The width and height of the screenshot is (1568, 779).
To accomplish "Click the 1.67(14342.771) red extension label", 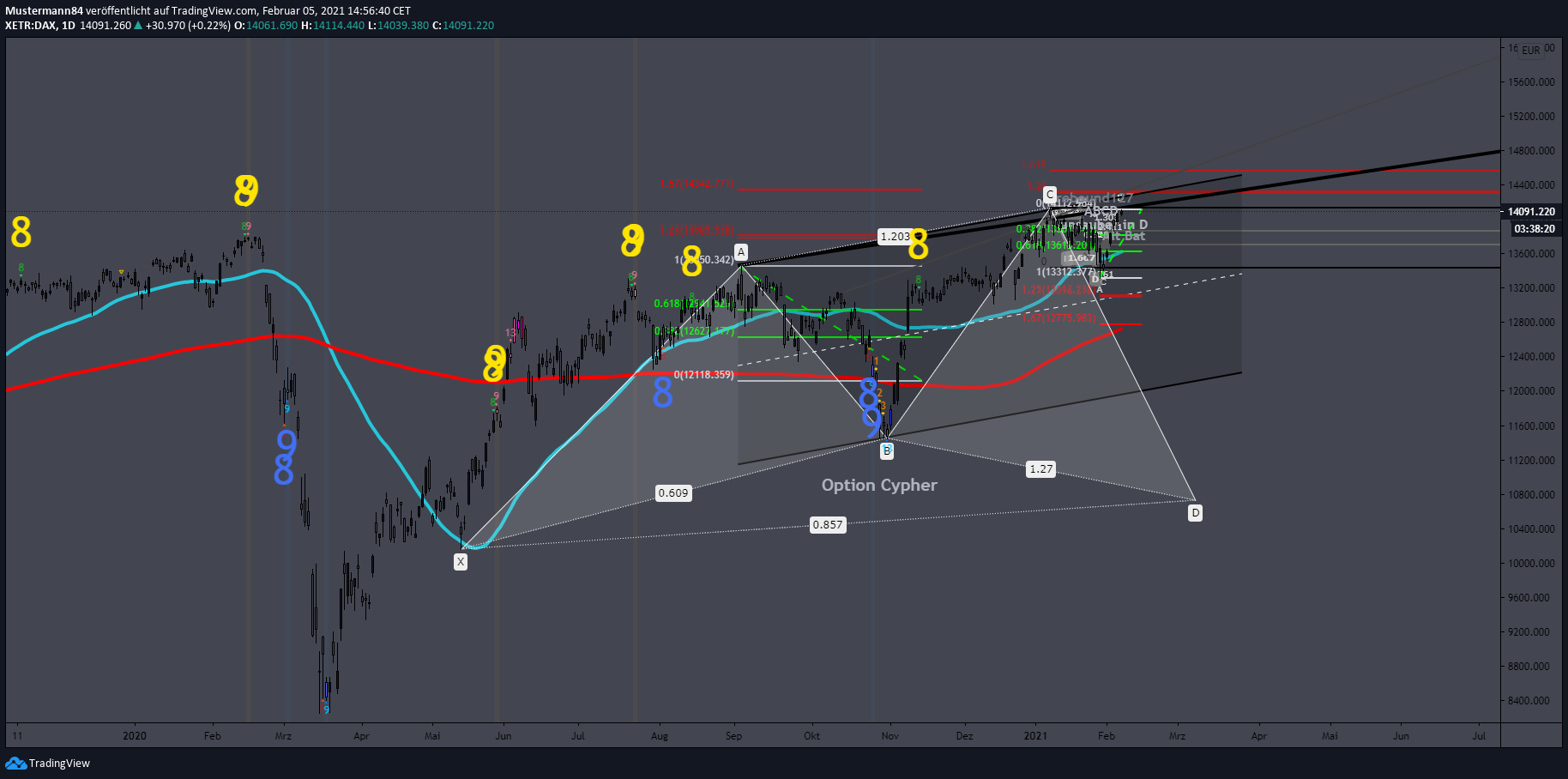I will 697,184.
